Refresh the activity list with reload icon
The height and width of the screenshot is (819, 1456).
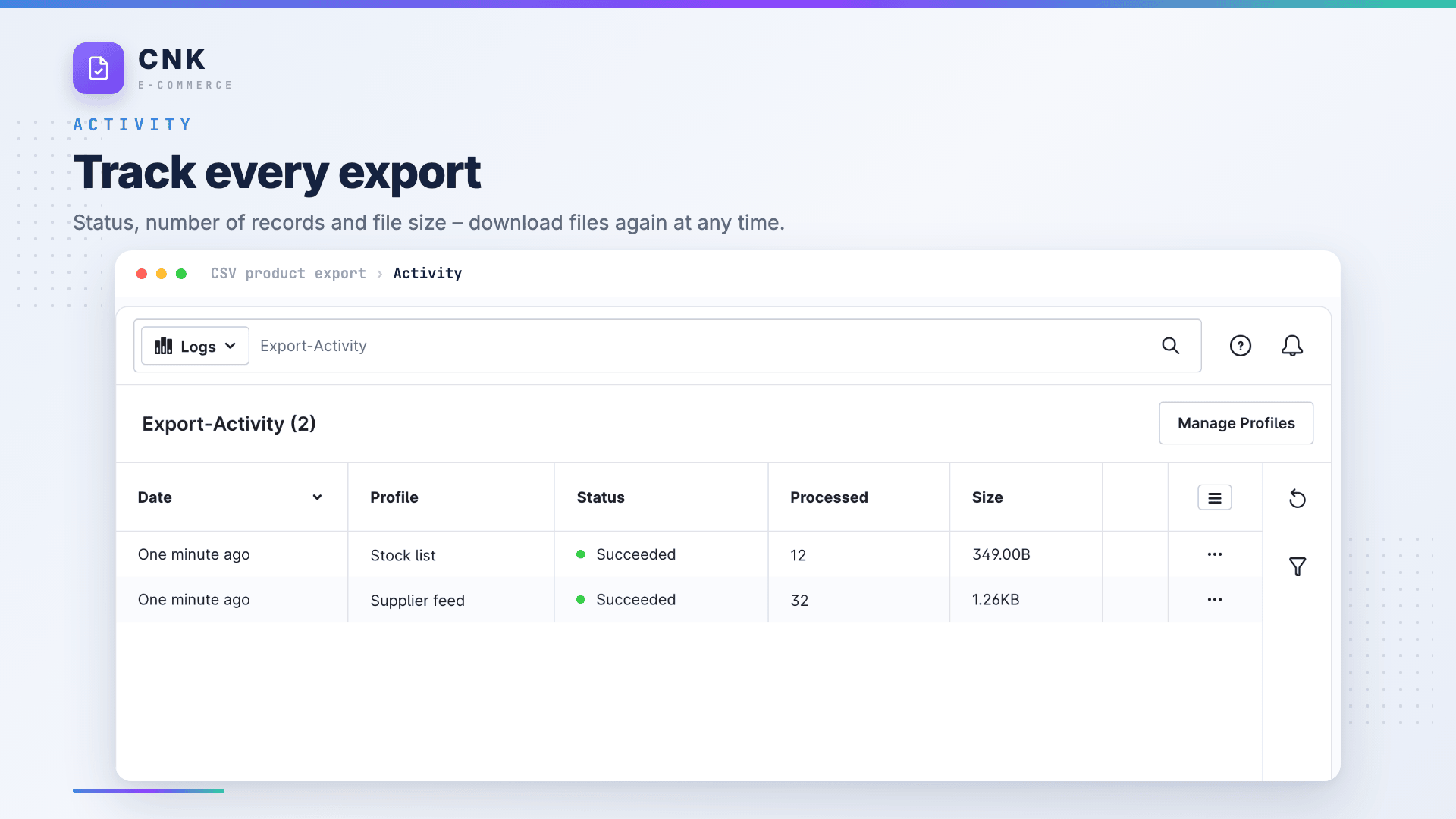pos(1297,498)
